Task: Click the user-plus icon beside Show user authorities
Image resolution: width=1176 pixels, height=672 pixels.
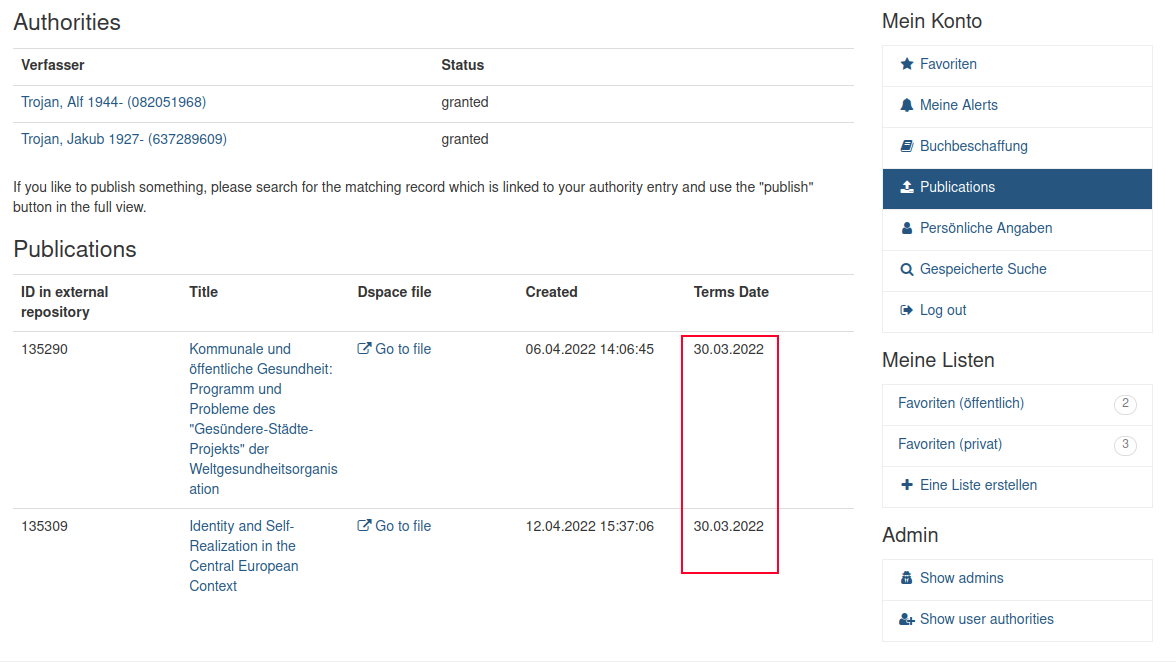Action: (x=907, y=619)
